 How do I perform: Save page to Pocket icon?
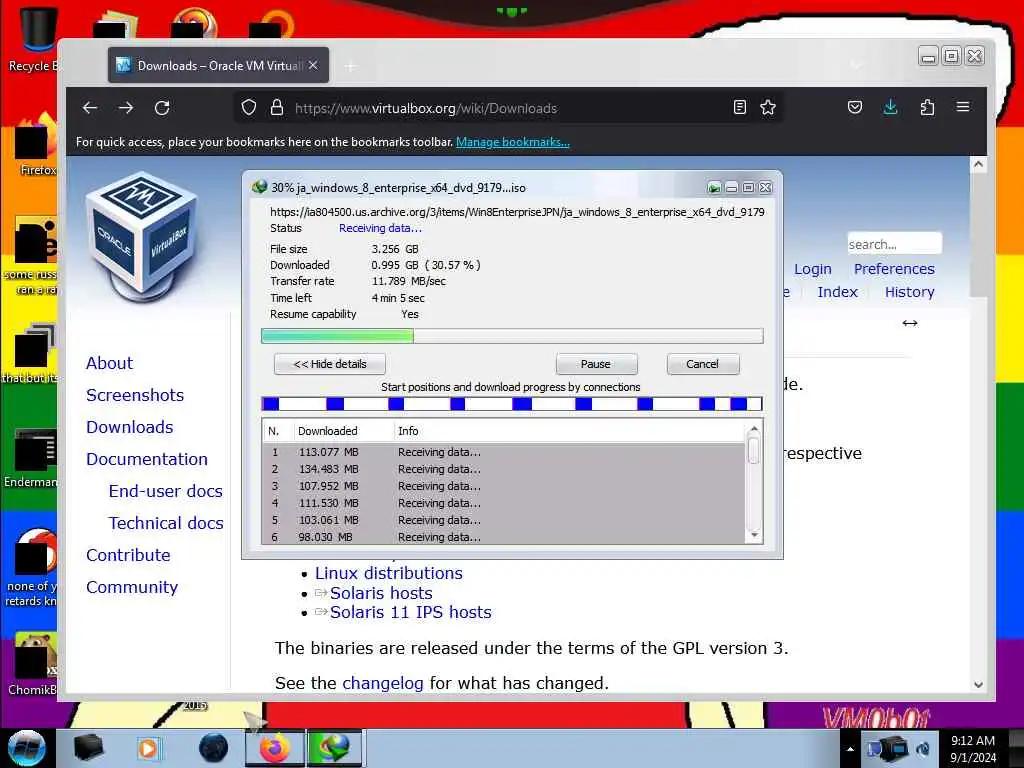[855, 107]
